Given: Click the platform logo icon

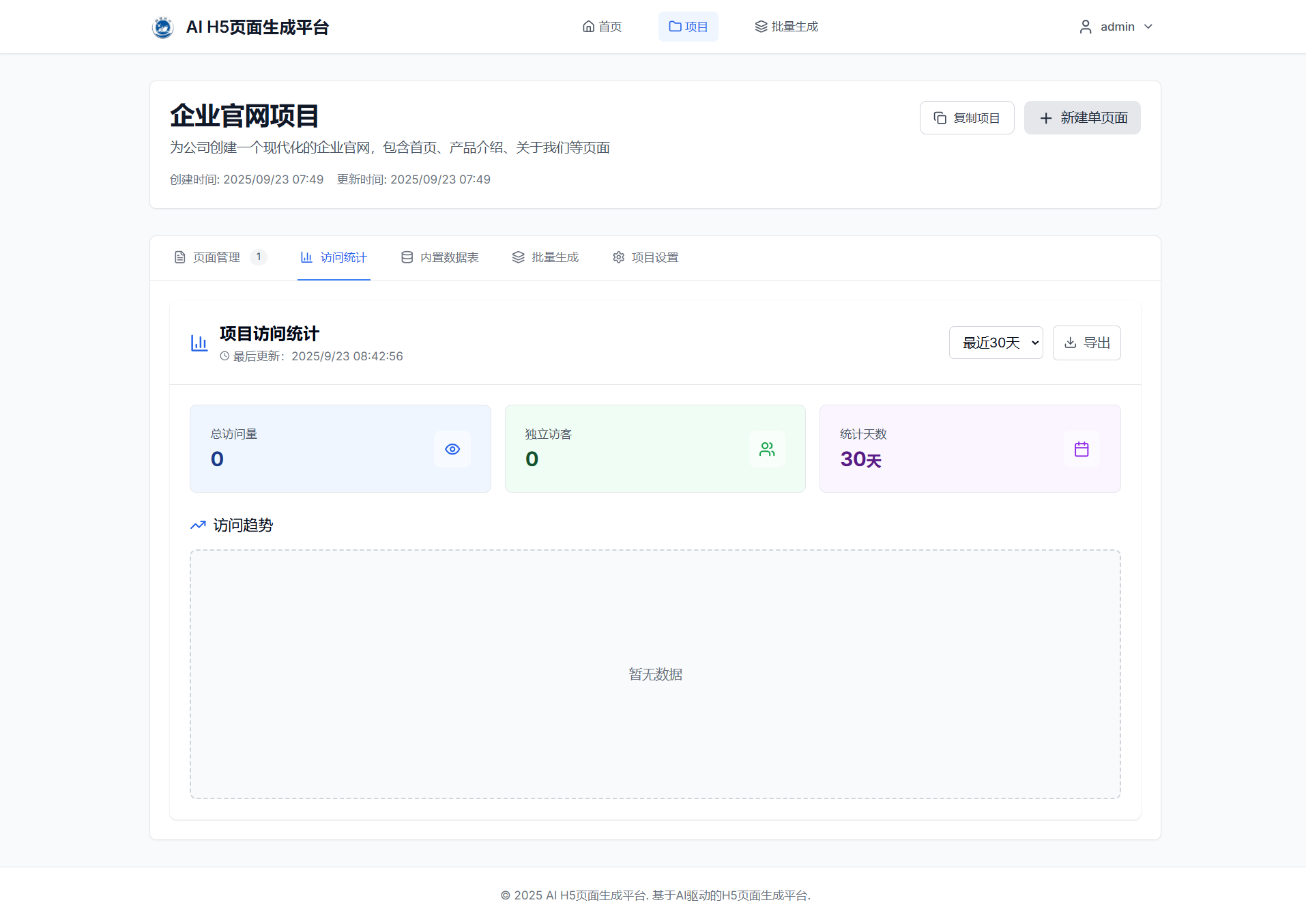Looking at the screenshot, I should (162, 27).
